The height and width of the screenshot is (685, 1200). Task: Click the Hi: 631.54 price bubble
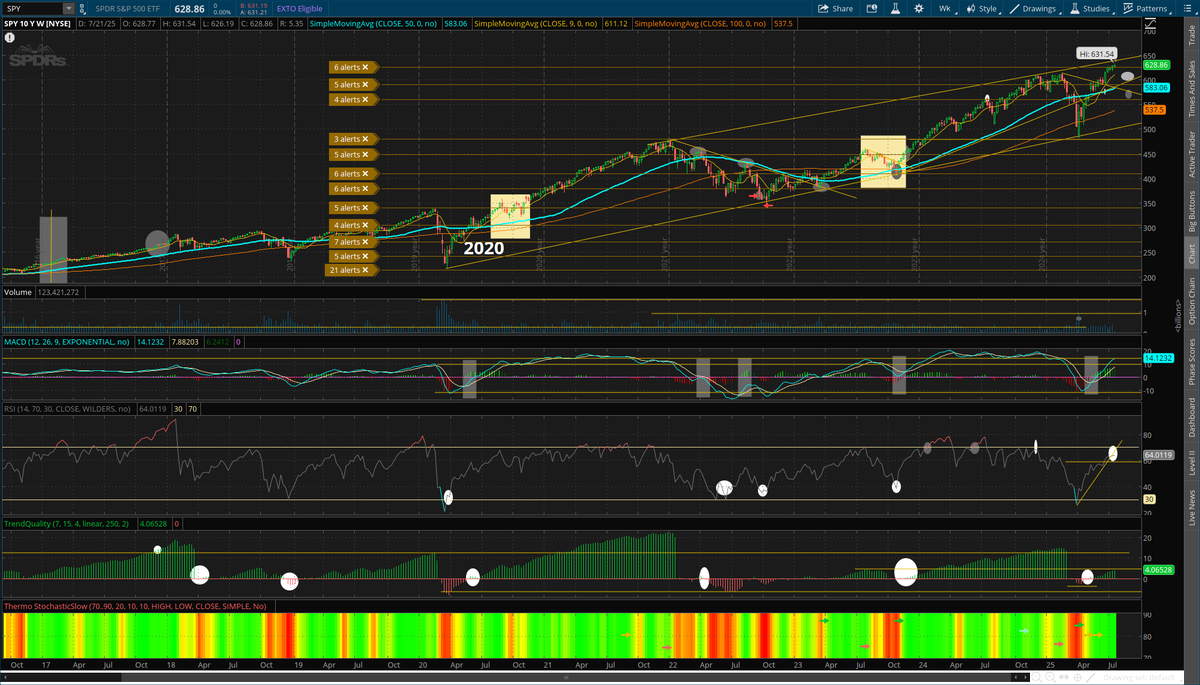[x=1098, y=53]
